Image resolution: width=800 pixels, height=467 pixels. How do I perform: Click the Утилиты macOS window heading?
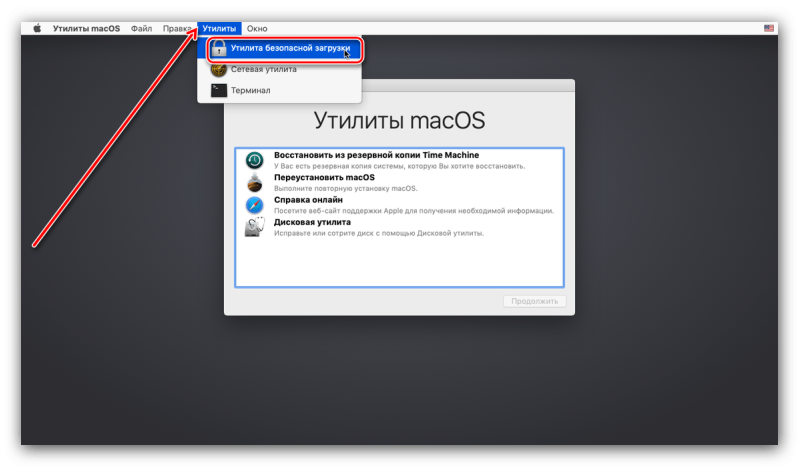pos(399,121)
